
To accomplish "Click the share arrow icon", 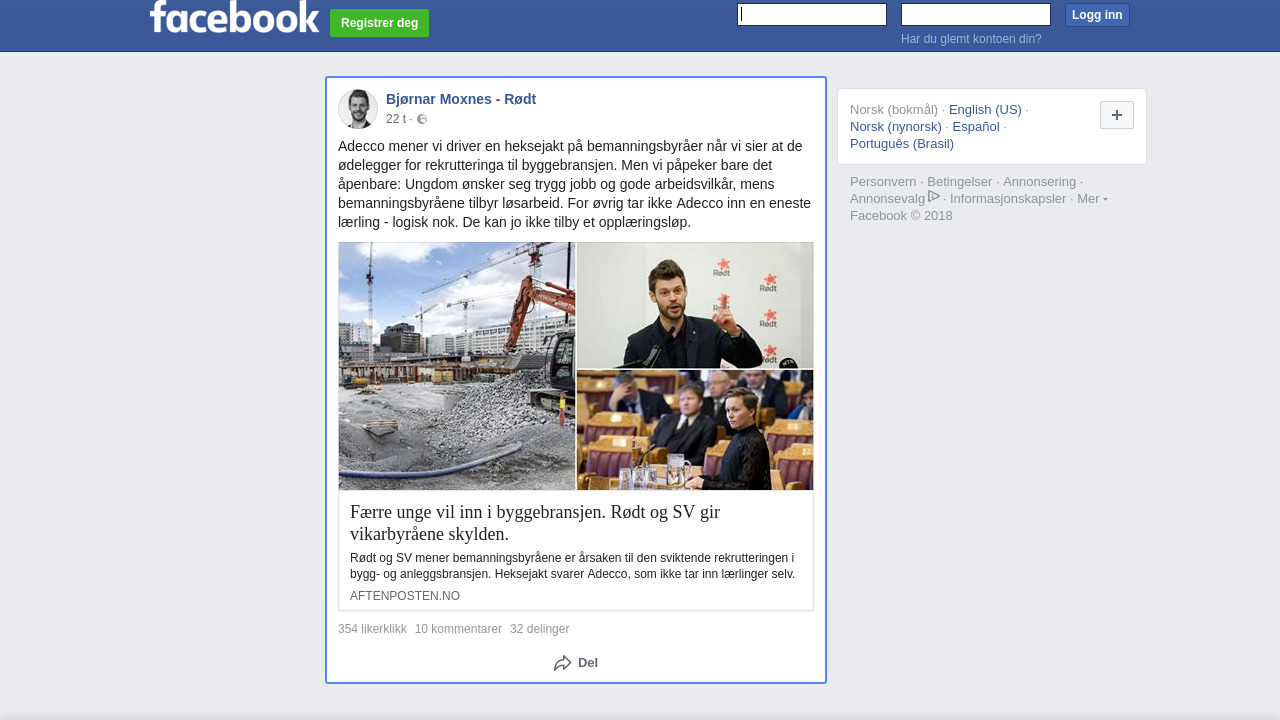I will tap(563, 663).
